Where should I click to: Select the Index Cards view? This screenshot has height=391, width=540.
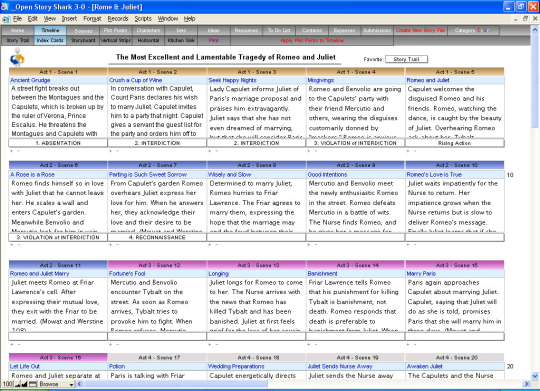pyautogui.click(x=50, y=40)
